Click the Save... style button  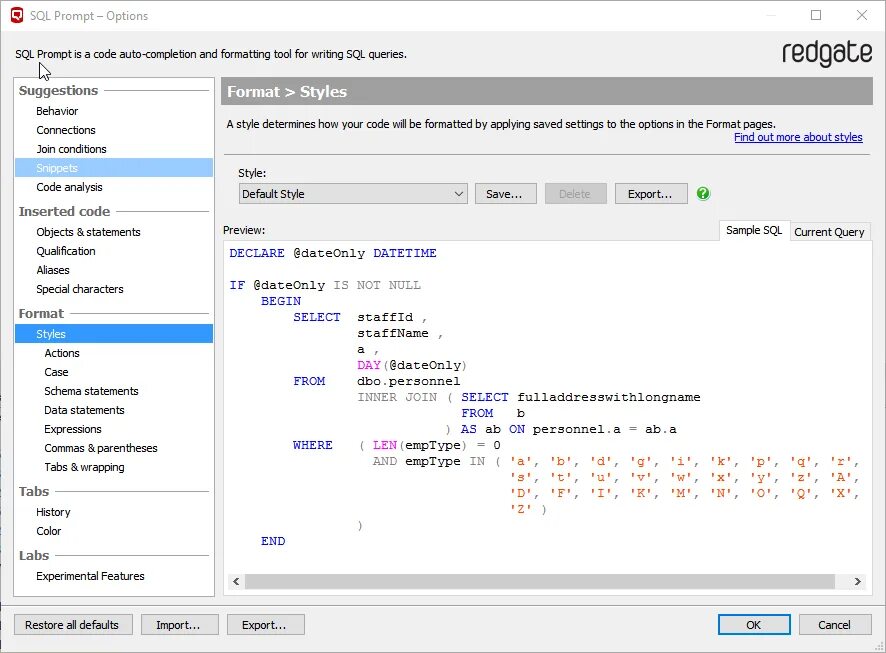coord(505,194)
